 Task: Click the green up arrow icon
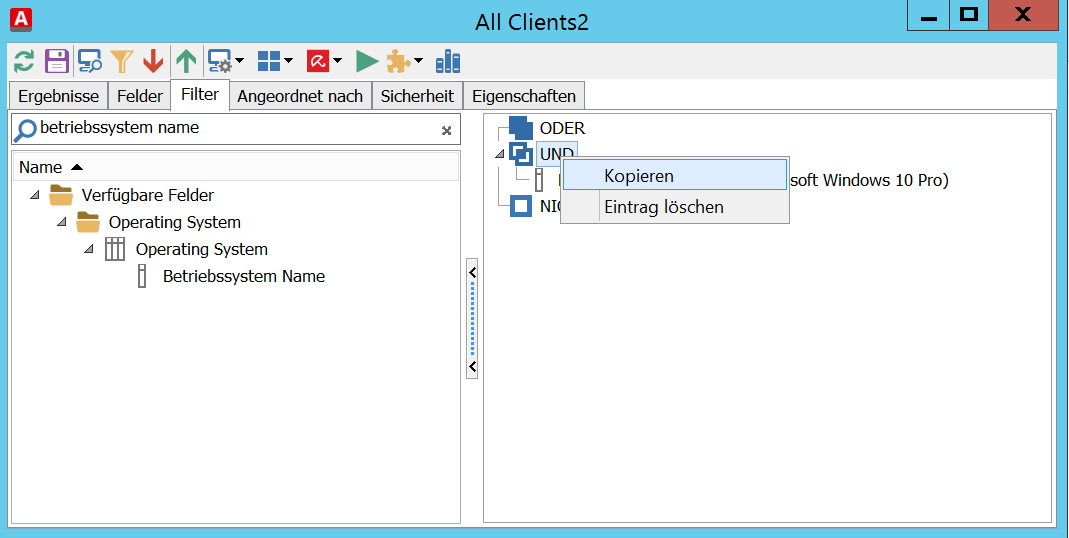coord(186,62)
